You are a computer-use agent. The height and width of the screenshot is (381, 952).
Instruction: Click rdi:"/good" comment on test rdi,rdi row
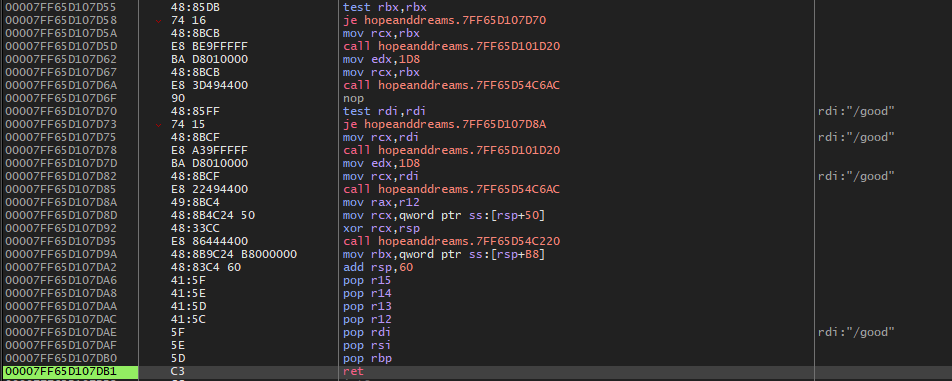(857, 112)
